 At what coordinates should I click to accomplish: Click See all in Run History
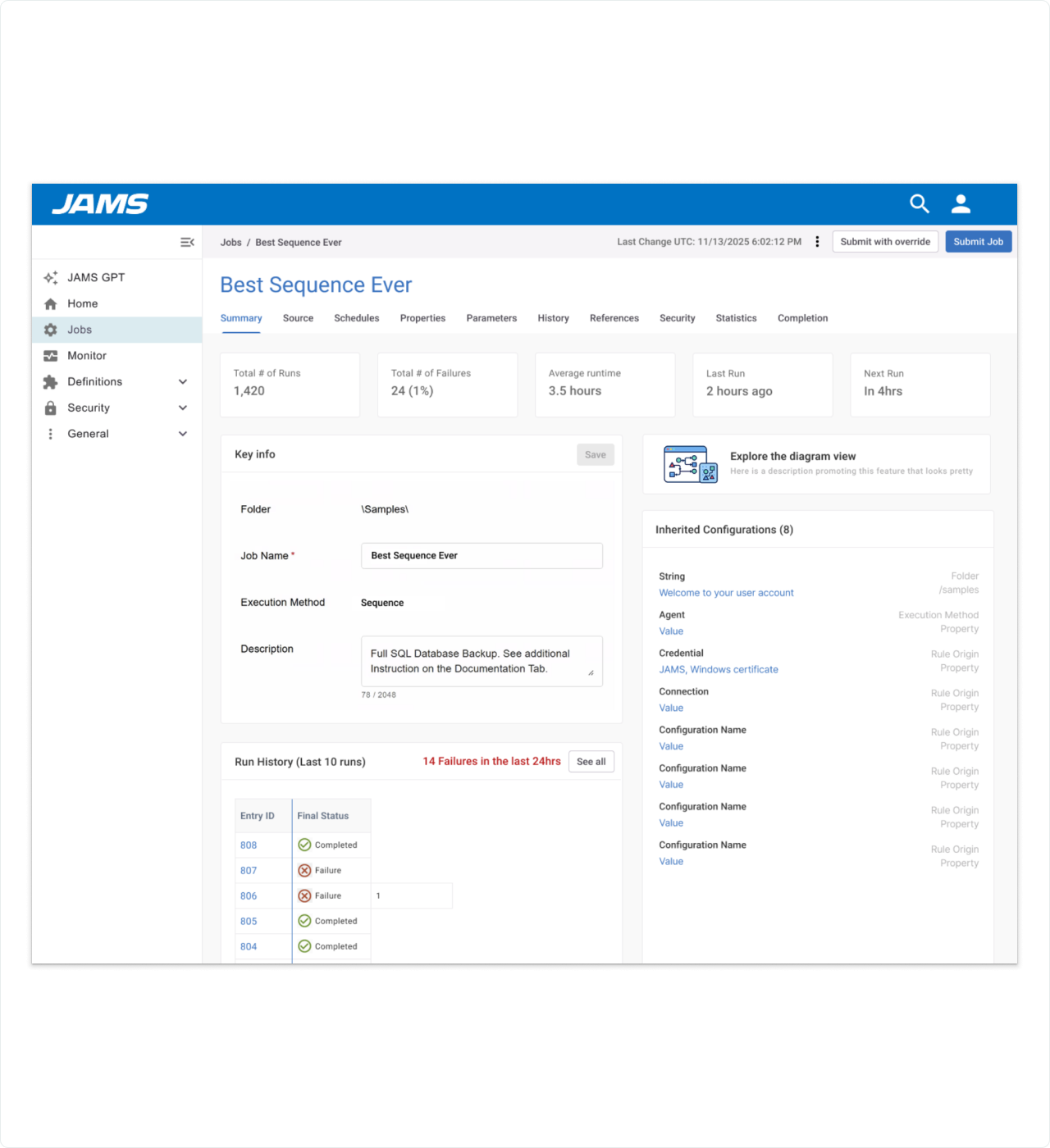[591, 762]
